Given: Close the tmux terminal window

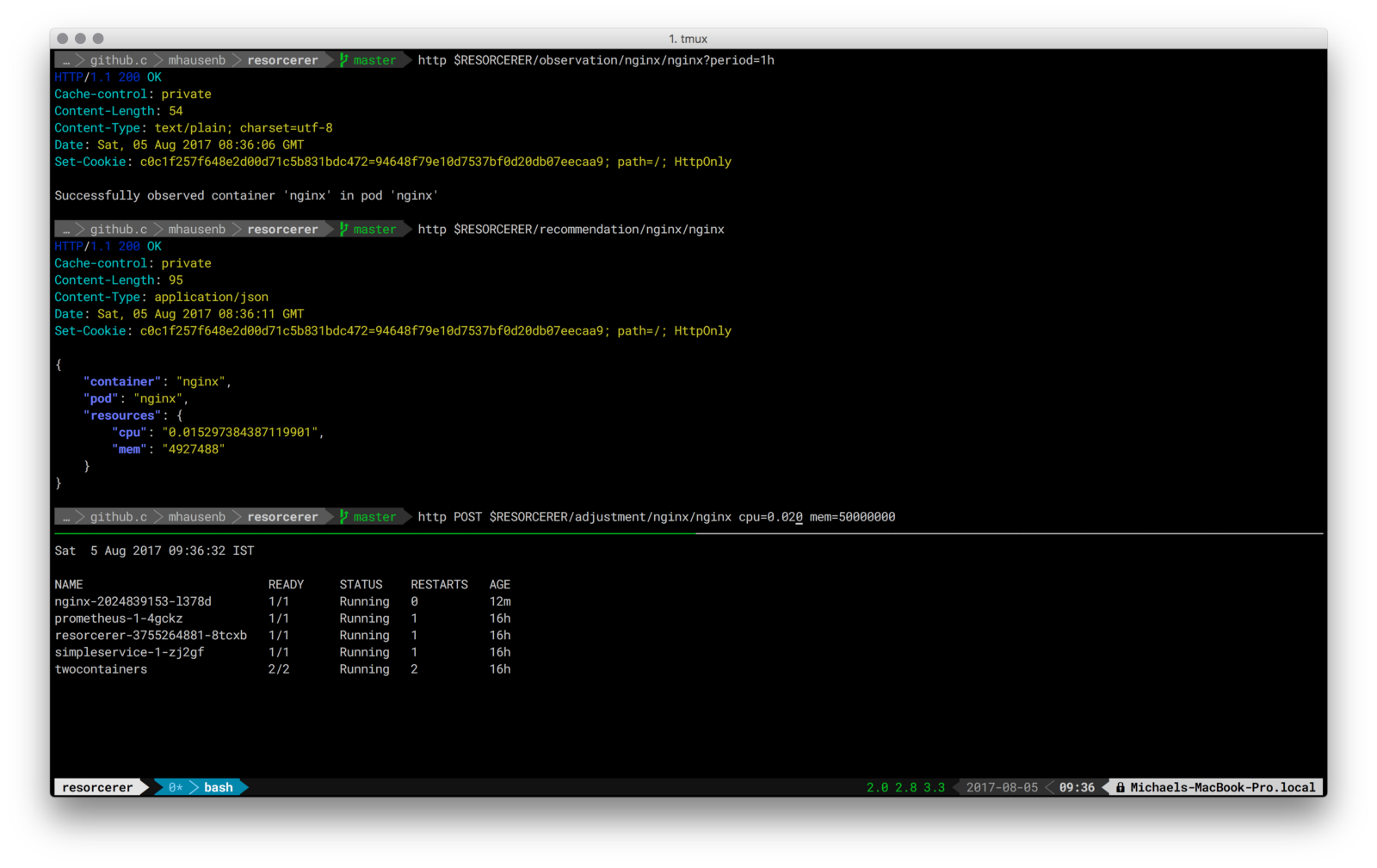Looking at the screenshot, I should point(63,39).
